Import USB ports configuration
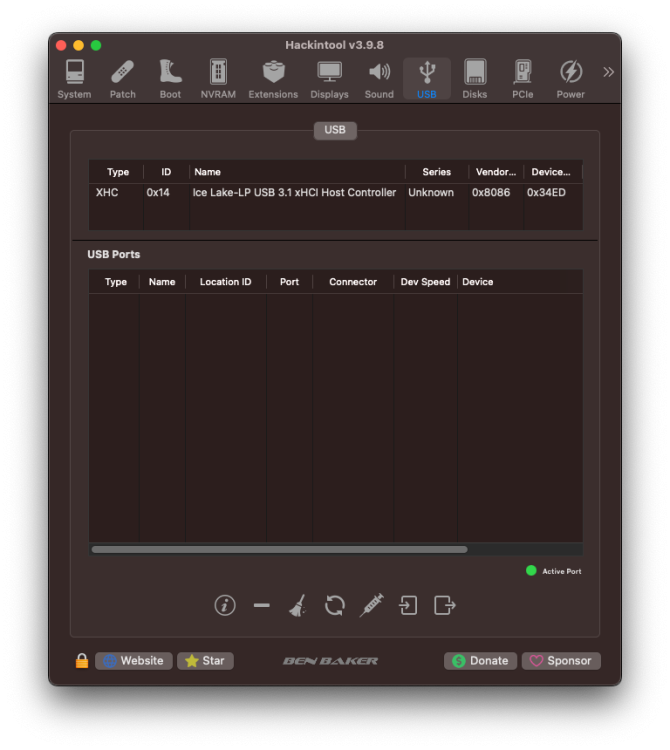The image size is (670, 750). [408, 605]
